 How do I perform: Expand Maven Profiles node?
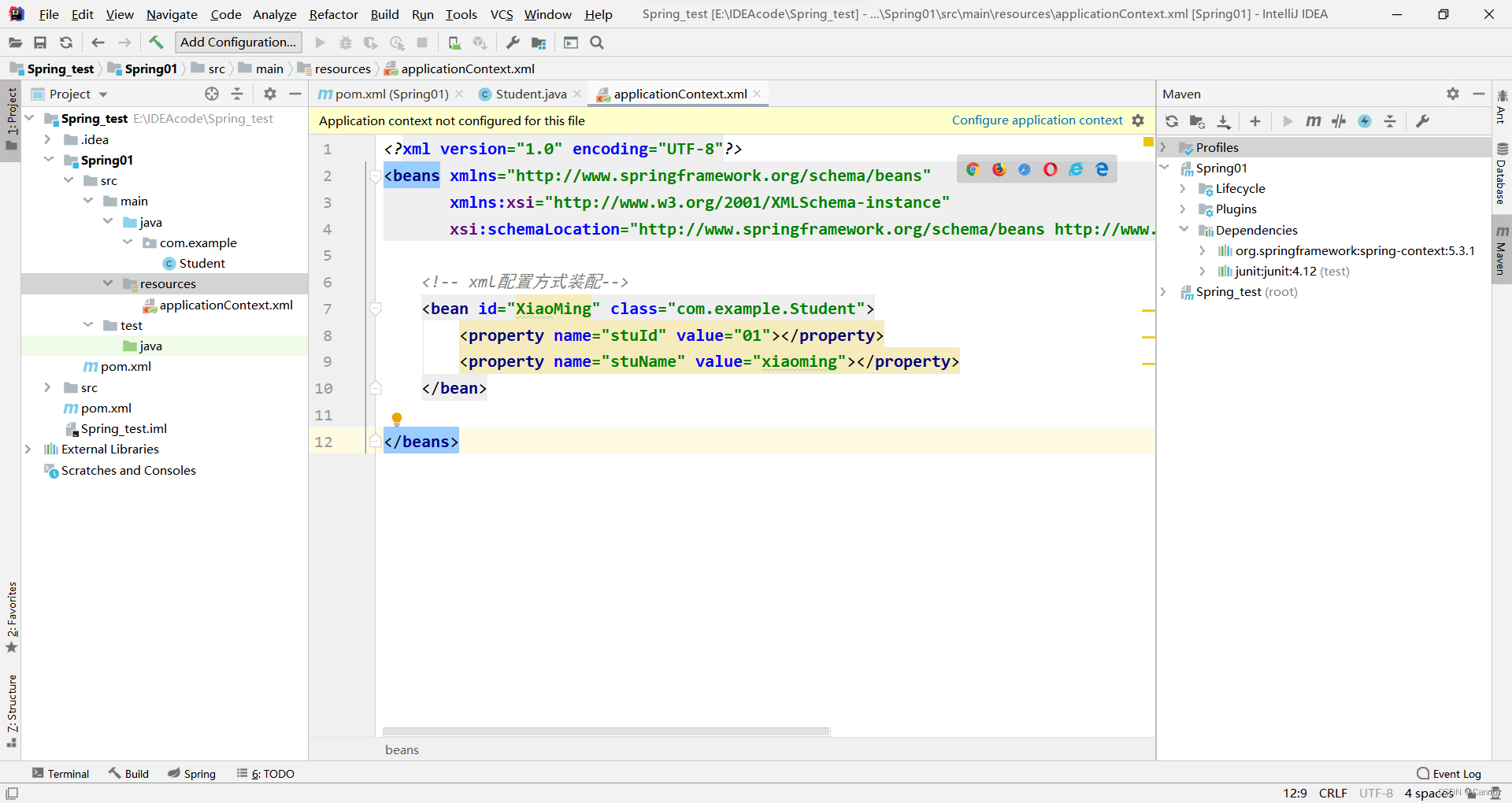[x=1163, y=147]
